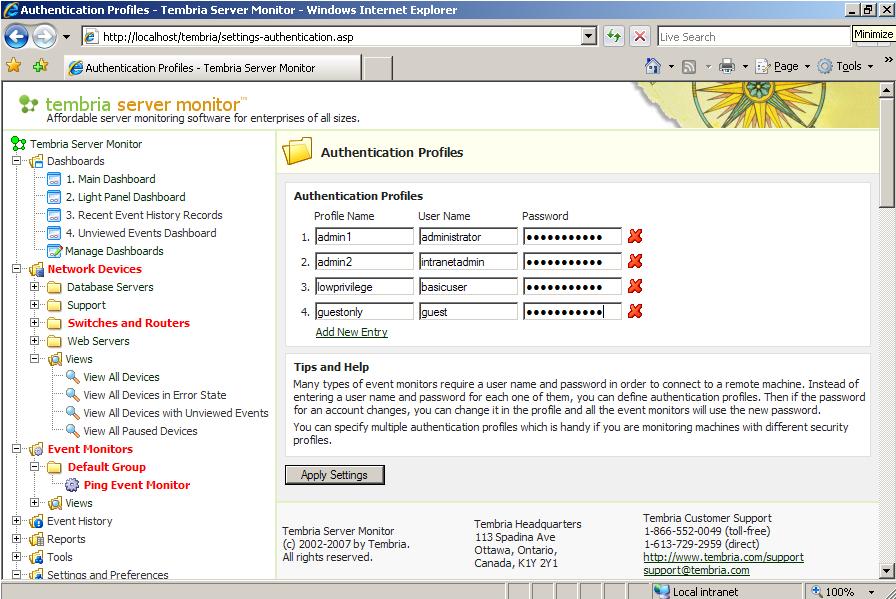Screen dimensions: 896x599
Task: Click the Live Search box
Action: click(x=754, y=37)
